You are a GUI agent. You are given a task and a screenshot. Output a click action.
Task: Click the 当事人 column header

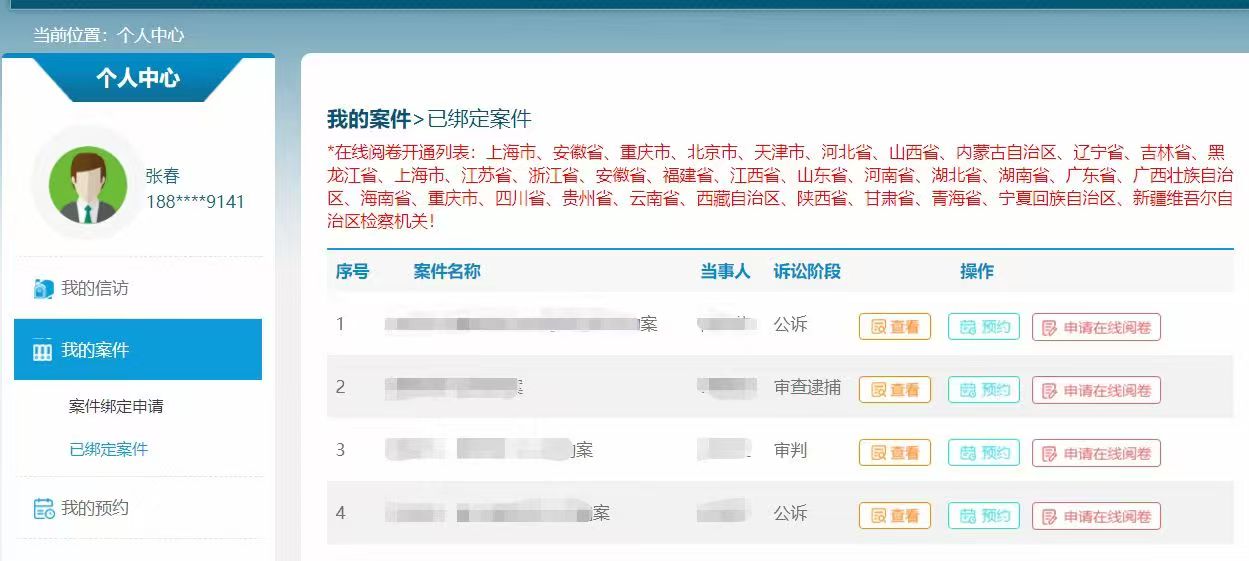tap(725, 271)
